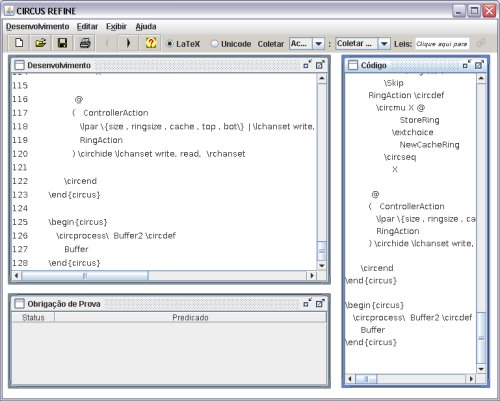Minimize the Código panel
This screenshot has height=401, width=500.
pyautogui.click(x=467, y=64)
